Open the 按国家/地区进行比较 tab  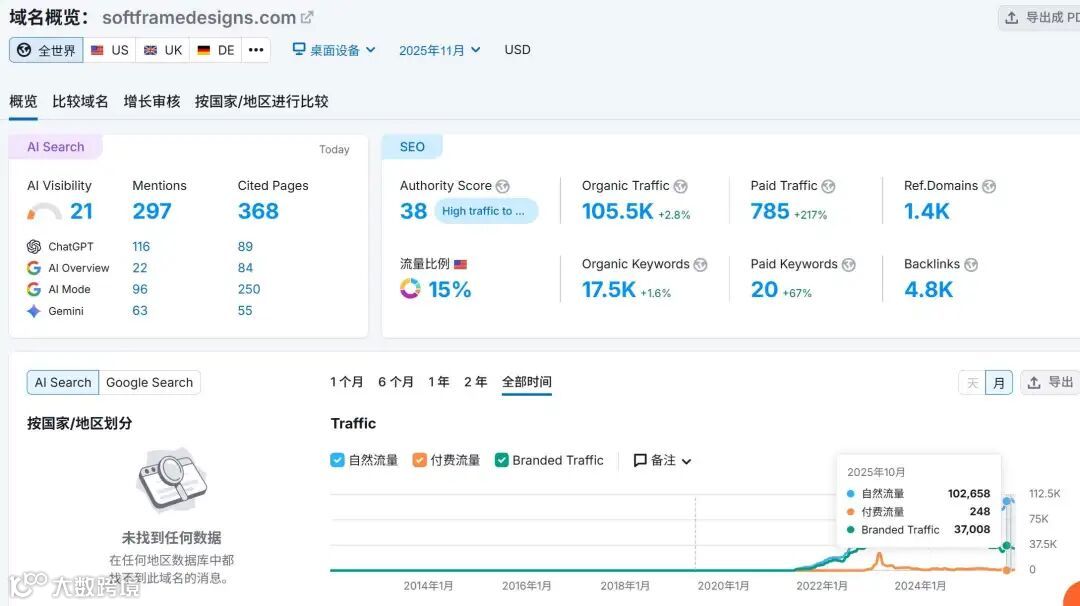[261, 101]
